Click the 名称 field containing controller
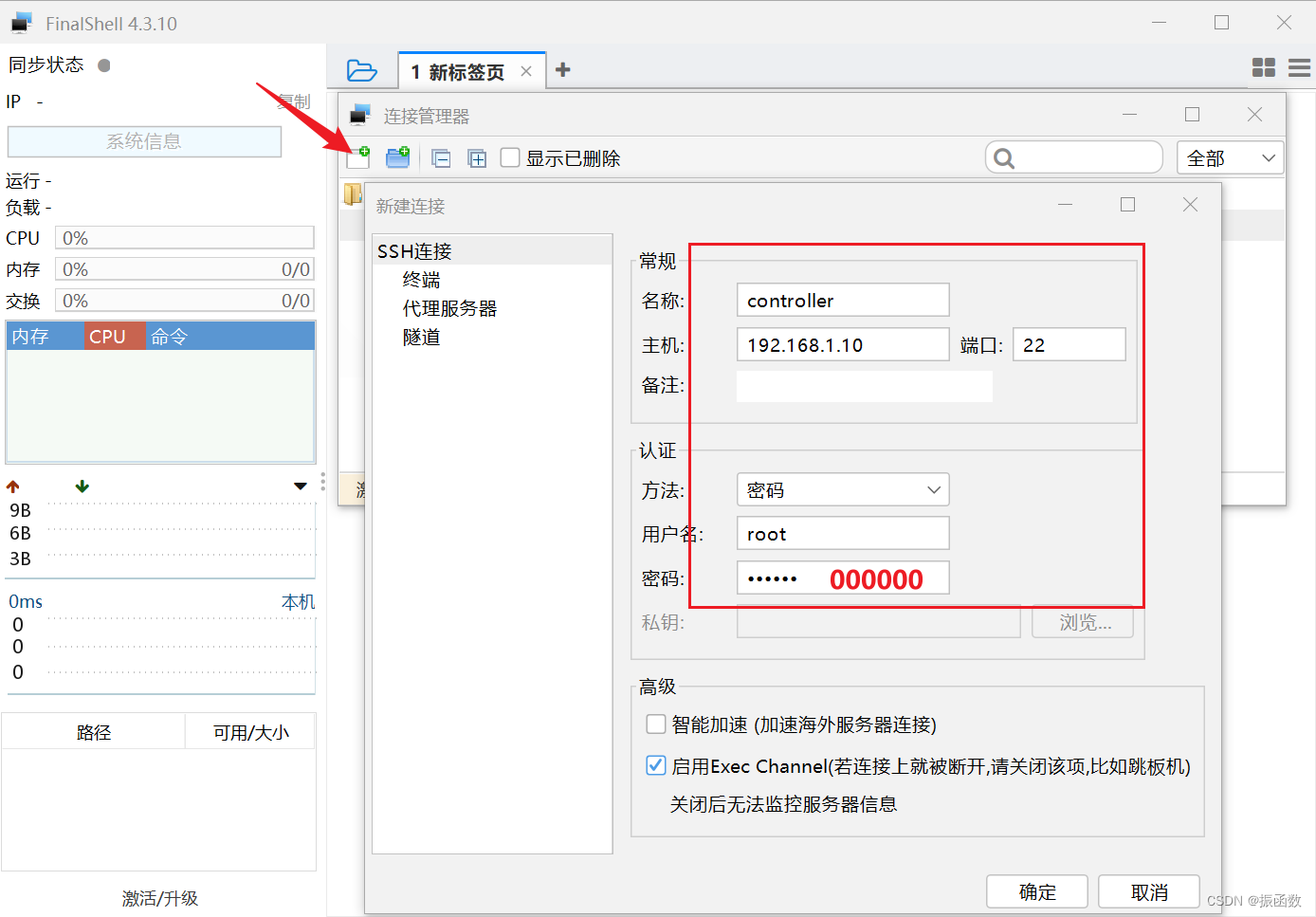 (843, 300)
